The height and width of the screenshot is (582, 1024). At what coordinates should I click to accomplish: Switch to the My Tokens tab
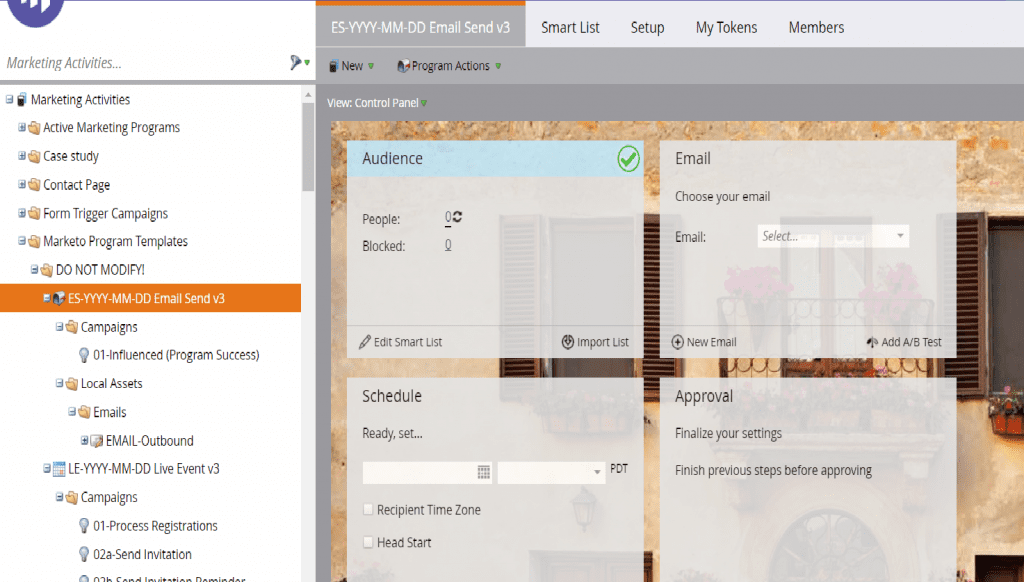(726, 27)
